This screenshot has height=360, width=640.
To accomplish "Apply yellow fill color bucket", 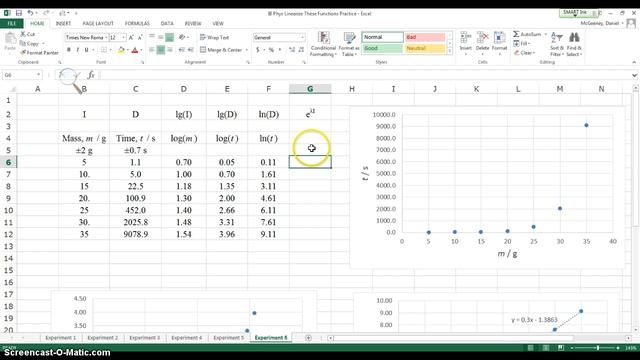I will [x=121, y=50].
